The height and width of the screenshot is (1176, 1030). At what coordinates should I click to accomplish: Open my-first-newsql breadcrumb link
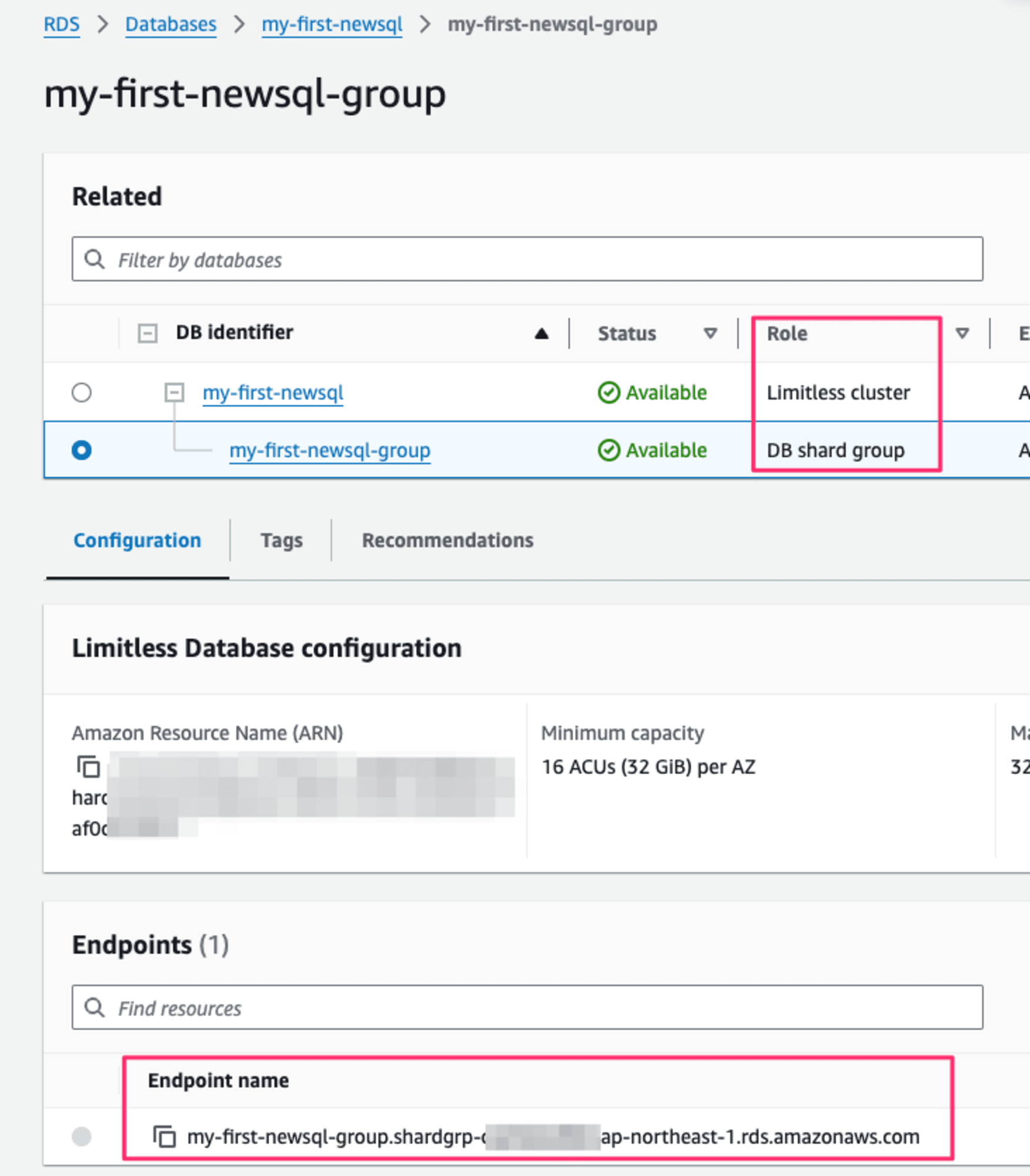pos(332,24)
